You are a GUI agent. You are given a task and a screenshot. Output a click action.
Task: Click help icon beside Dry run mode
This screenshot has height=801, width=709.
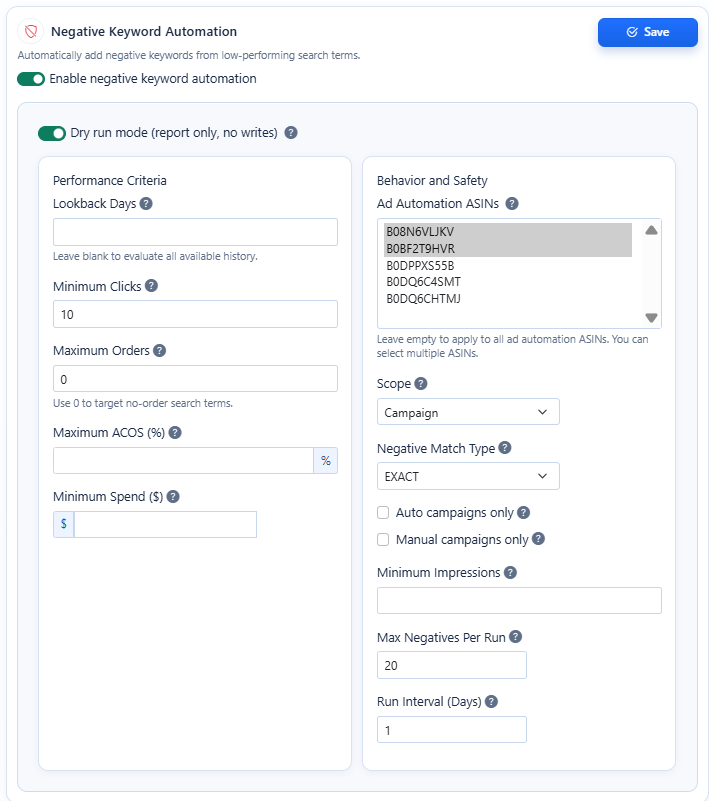coord(291,132)
